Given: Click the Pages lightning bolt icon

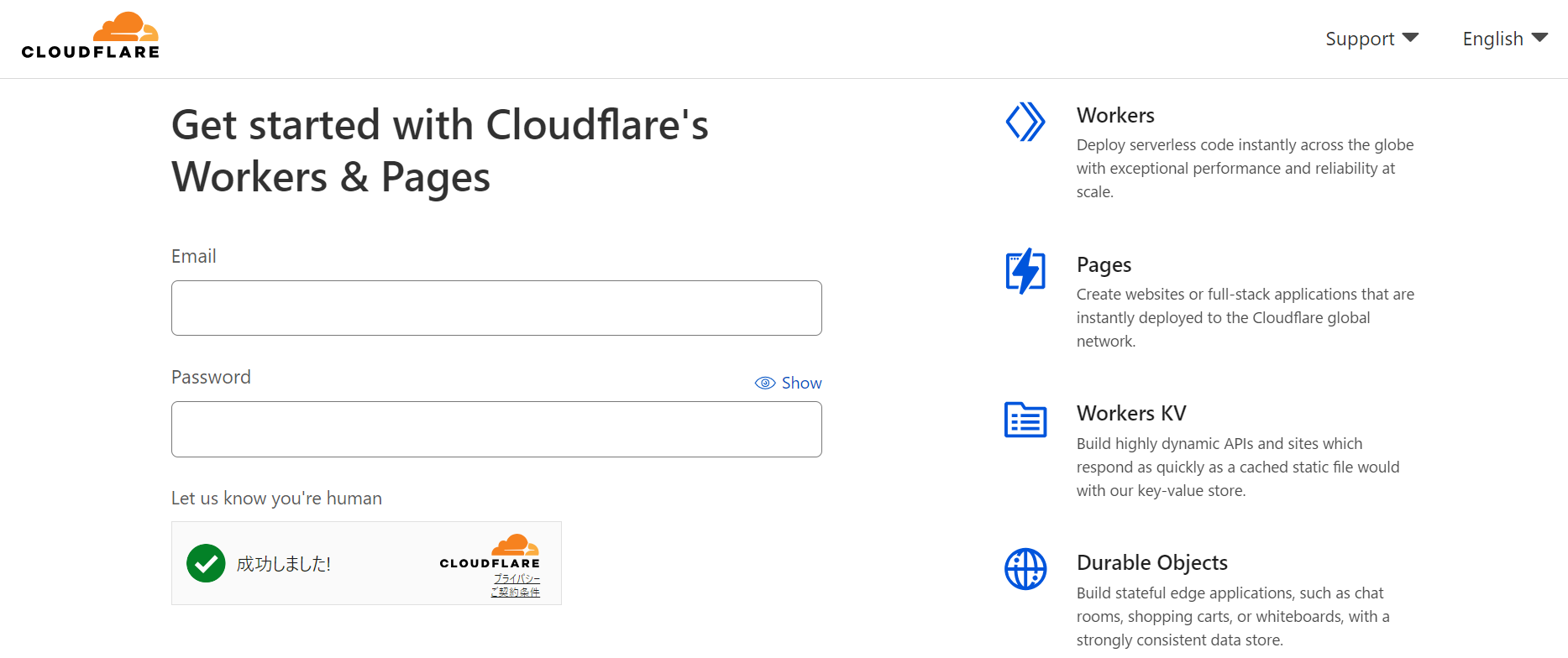Looking at the screenshot, I should coord(1025,271).
